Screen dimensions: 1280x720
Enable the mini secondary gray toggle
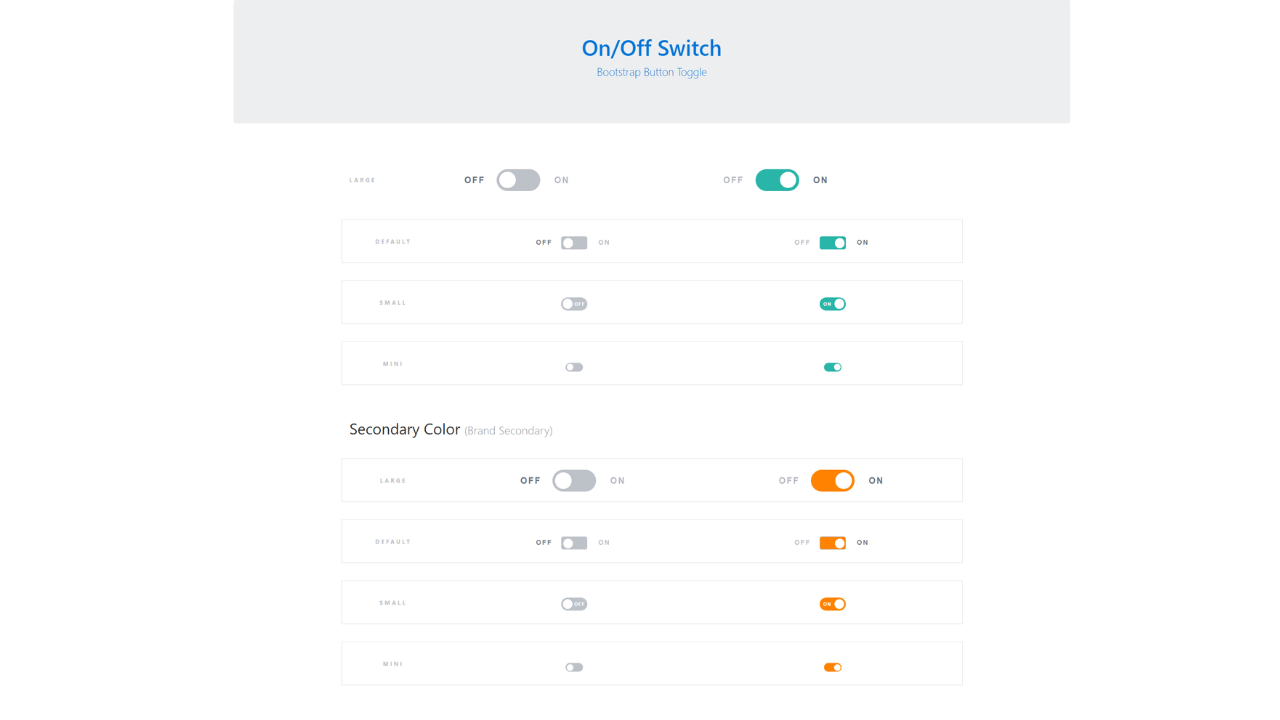(x=574, y=666)
